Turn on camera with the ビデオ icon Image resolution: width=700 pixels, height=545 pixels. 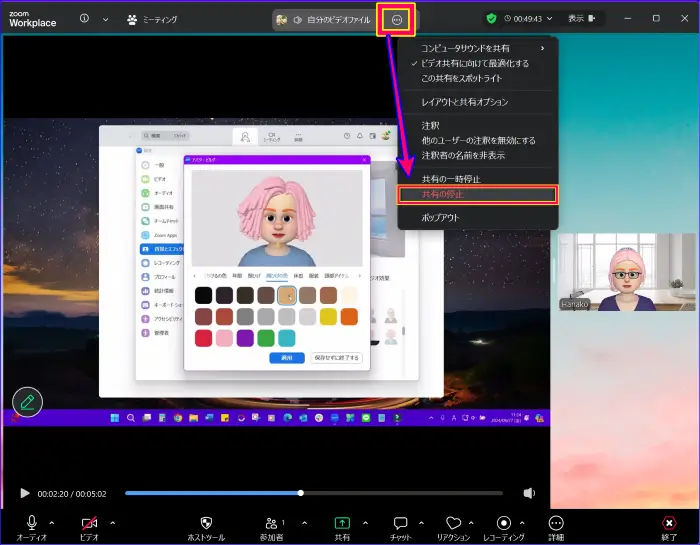pyautogui.click(x=90, y=523)
